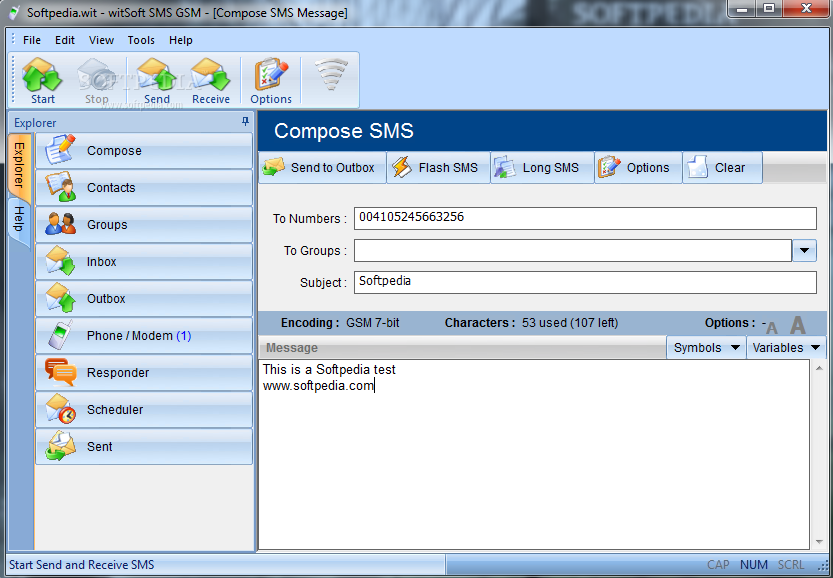Click the toolbar grip handle left of Start
The image size is (833, 578).
click(13, 81)
